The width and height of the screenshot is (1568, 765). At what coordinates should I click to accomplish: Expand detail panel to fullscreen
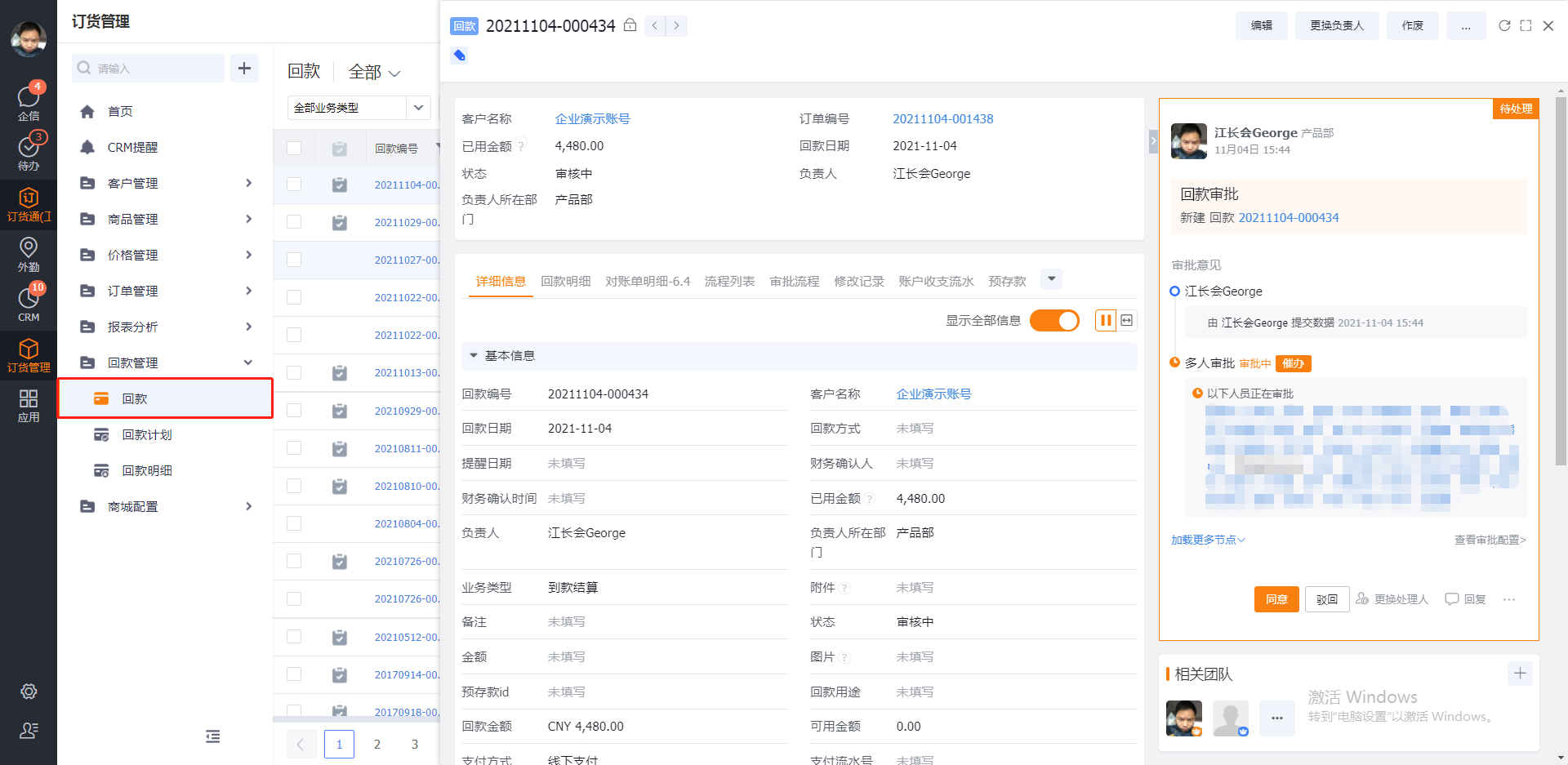click(1526, 26)
